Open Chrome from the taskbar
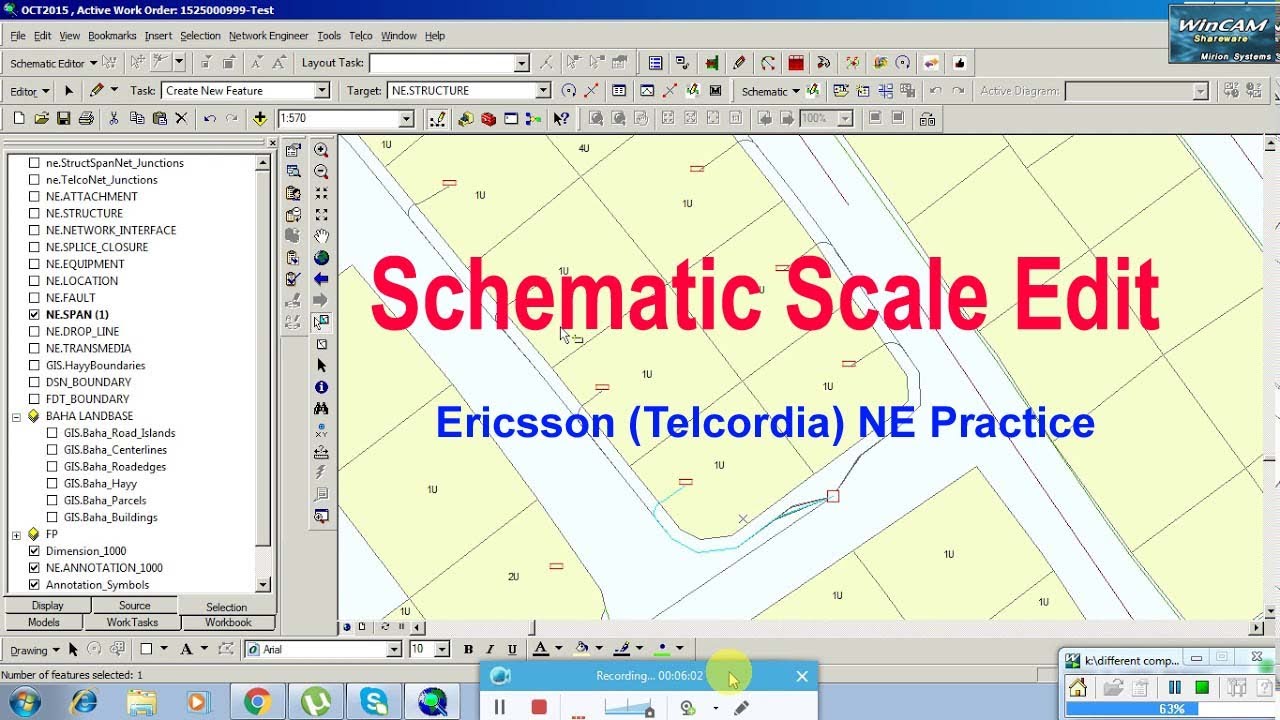 [257, 702]
